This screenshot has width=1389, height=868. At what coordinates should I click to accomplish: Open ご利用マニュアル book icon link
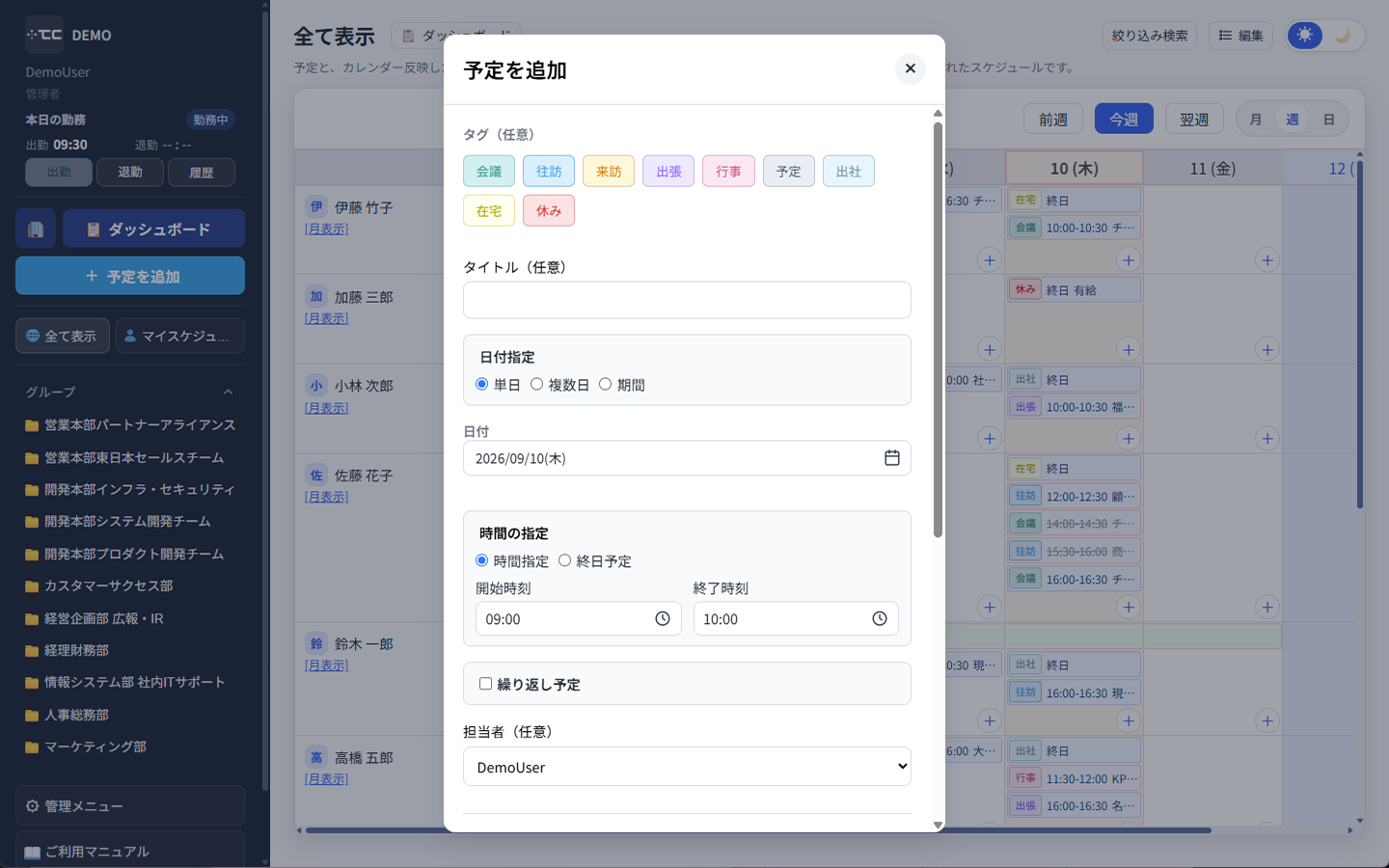(x=130, y=852)
